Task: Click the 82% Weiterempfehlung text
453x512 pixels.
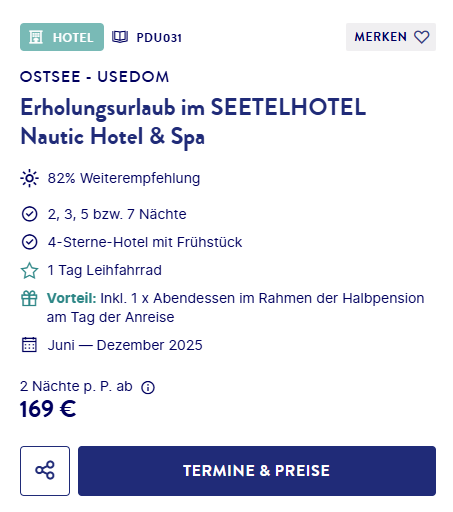Action: click(x=124, y=178)
